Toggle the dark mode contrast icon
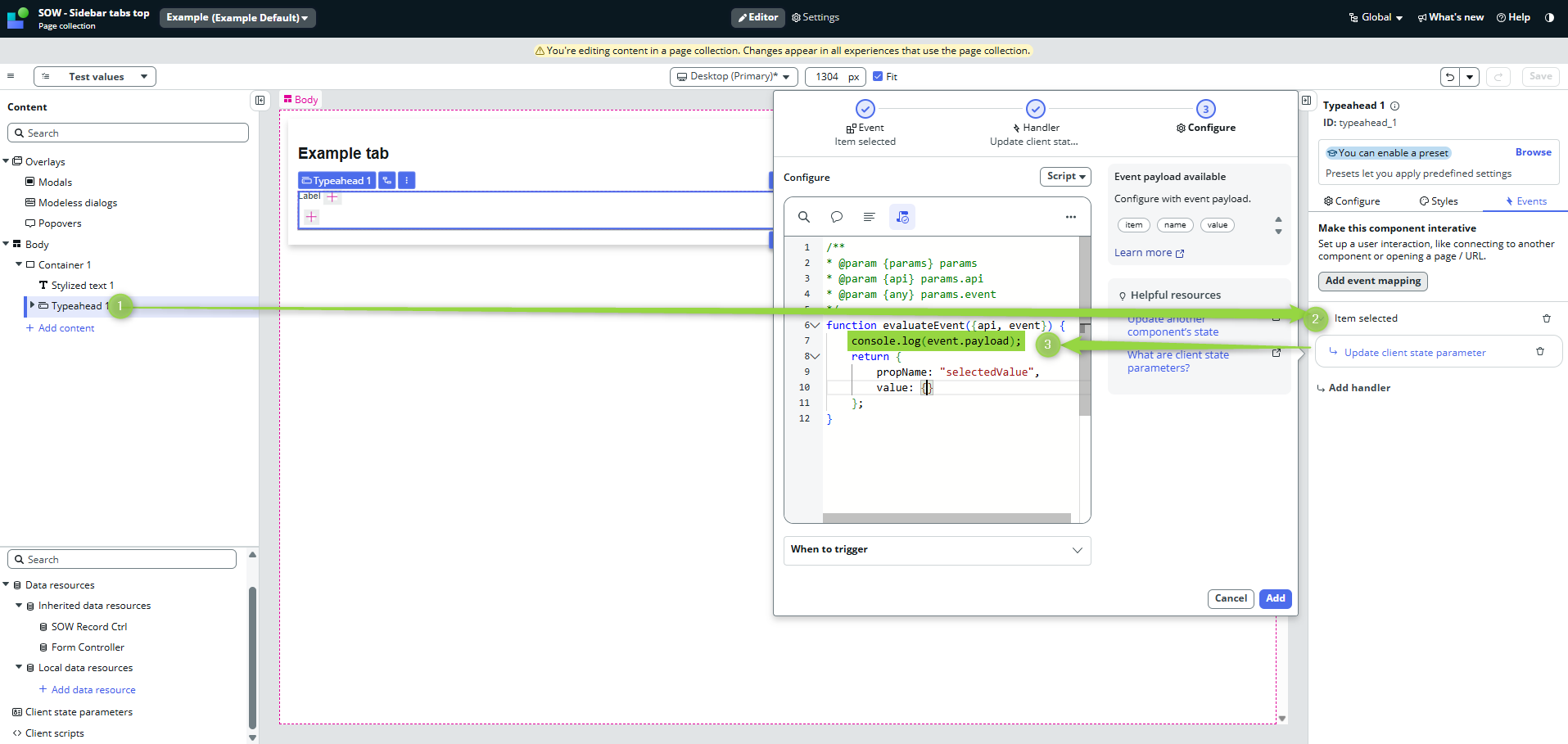This screenshot has height=744, width=1568. pyautogui.click(x=1549, y=17)
